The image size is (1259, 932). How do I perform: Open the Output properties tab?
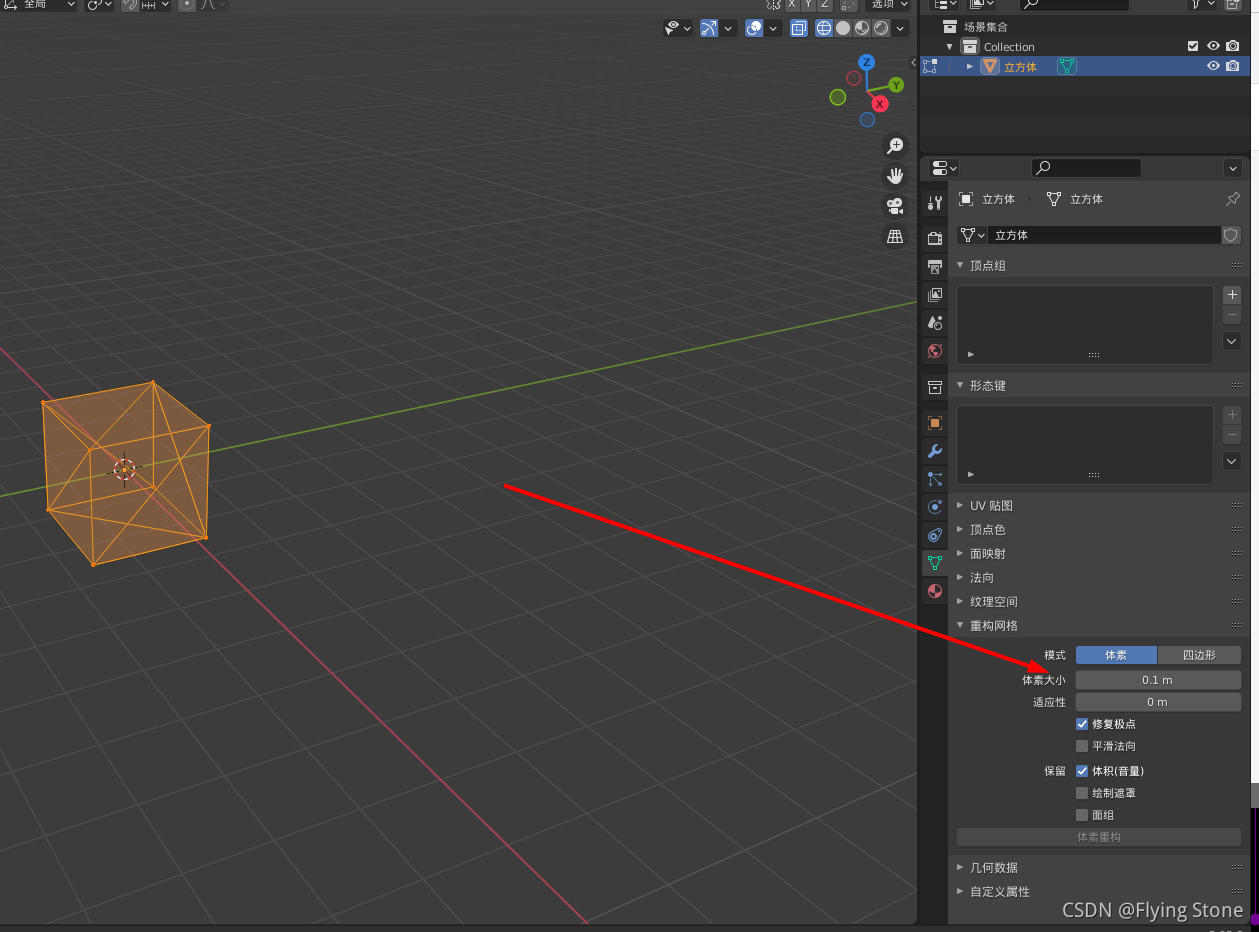click(935, 267)
